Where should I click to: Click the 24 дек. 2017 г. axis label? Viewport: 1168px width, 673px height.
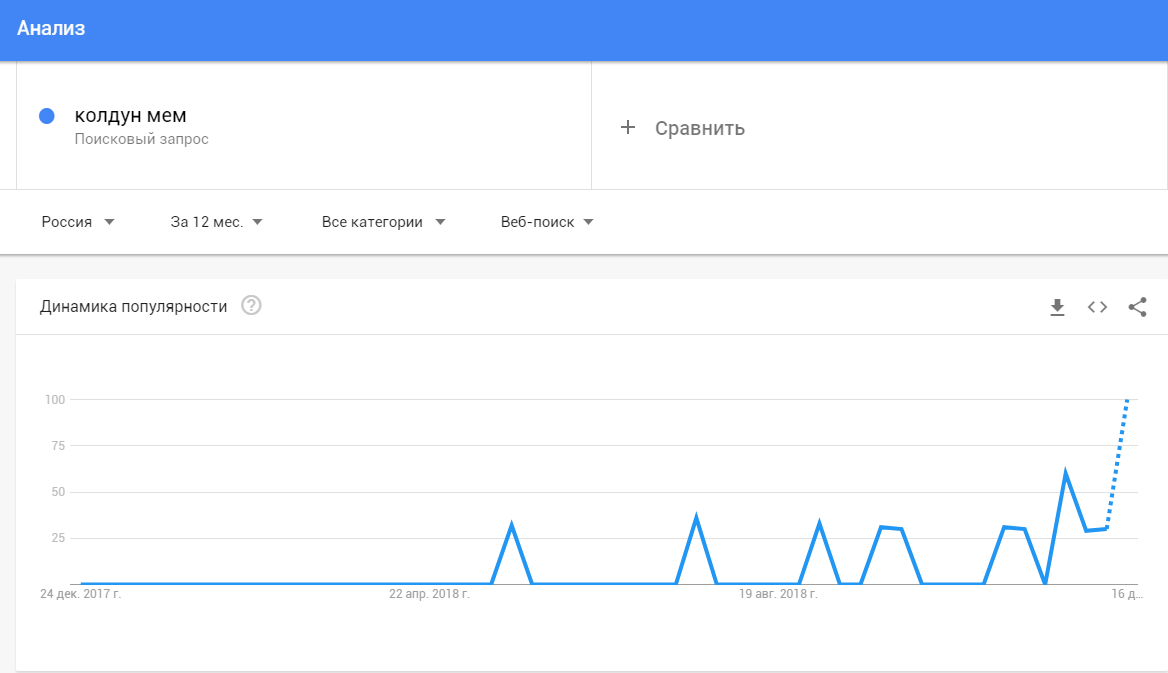(x=80, y=594)
